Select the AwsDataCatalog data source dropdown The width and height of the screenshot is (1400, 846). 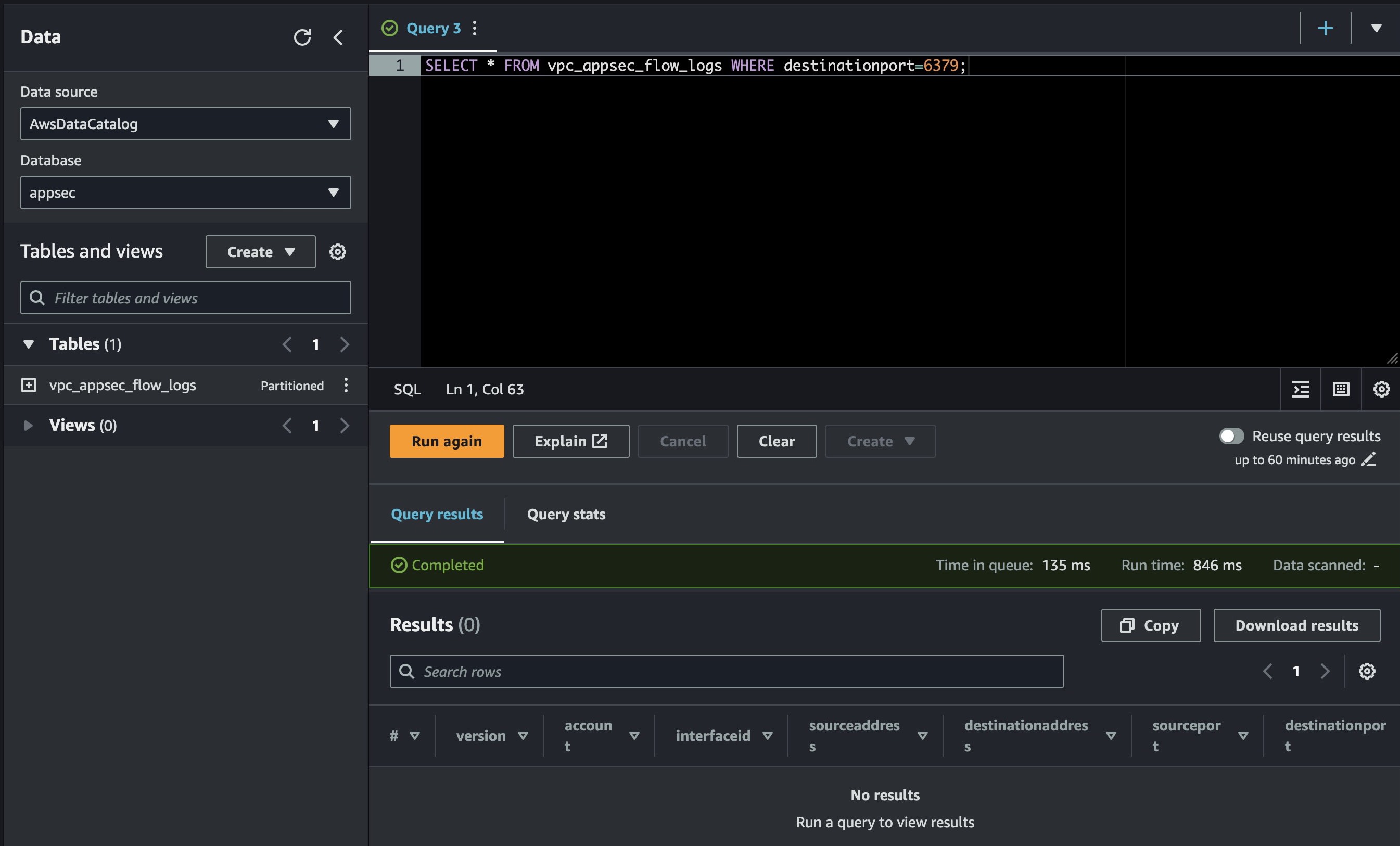(x=184, y=122)
